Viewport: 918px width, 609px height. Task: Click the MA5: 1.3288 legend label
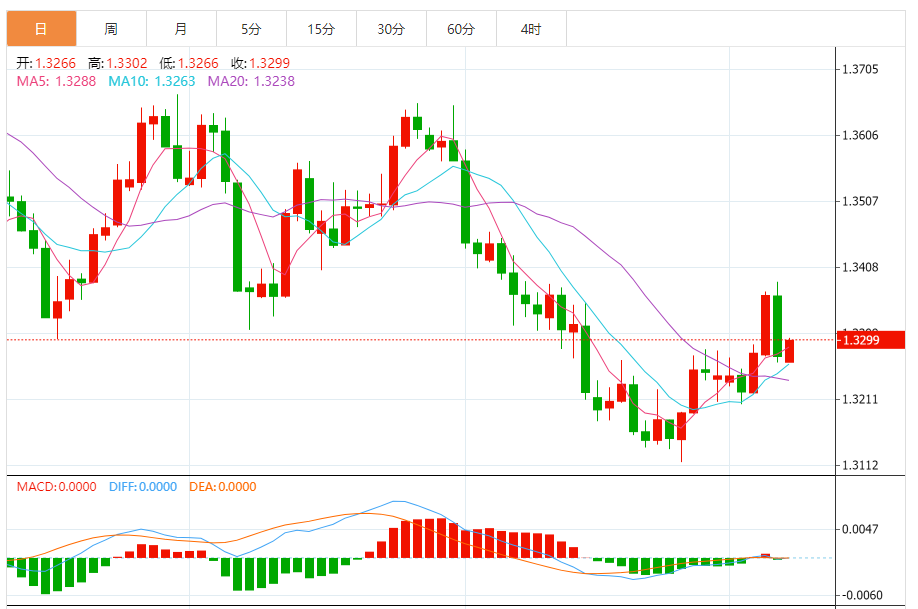(x=56, y=81)
